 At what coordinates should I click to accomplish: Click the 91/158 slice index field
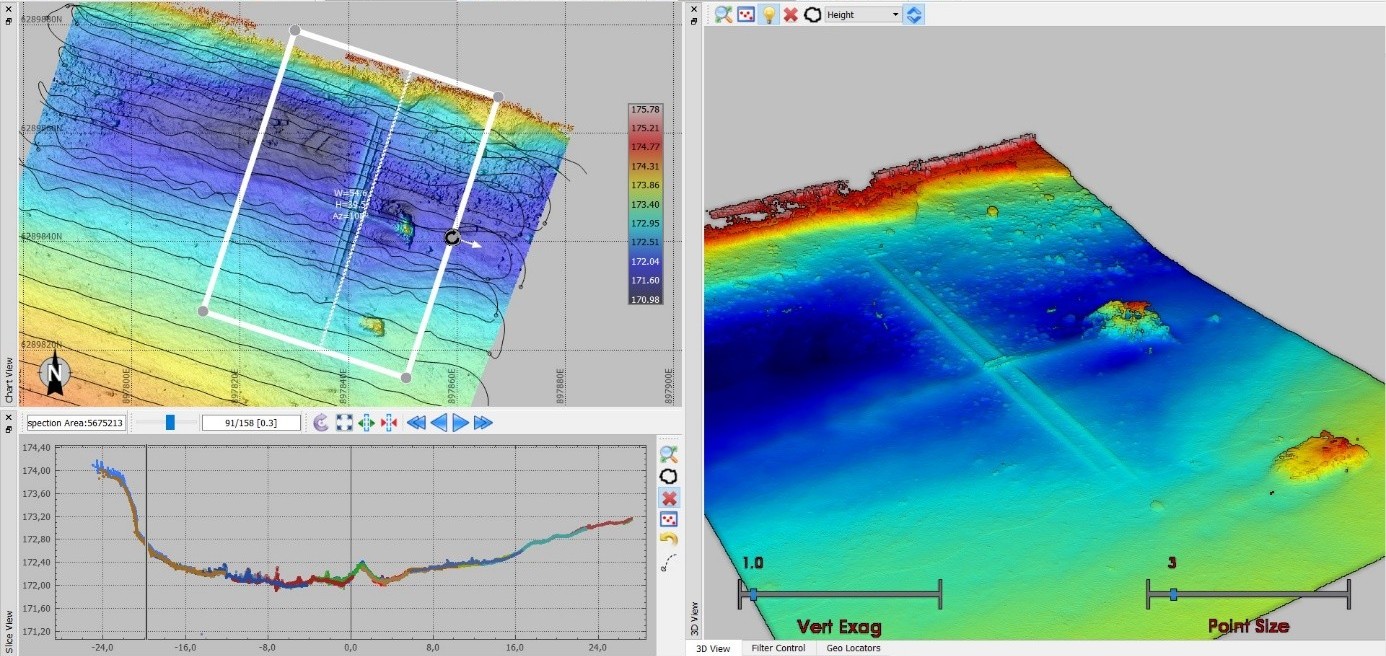point(251,423)
